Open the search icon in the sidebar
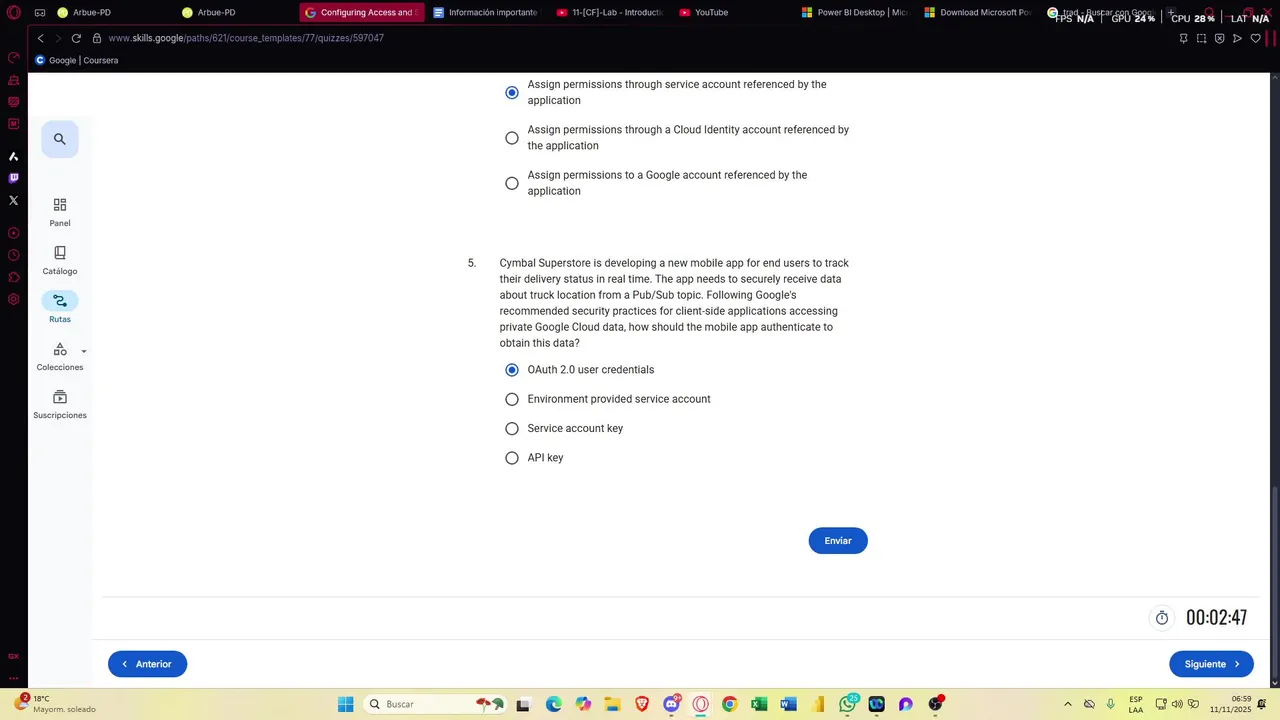This screenshot has width=1280, height=720. (x=60, y=139)
